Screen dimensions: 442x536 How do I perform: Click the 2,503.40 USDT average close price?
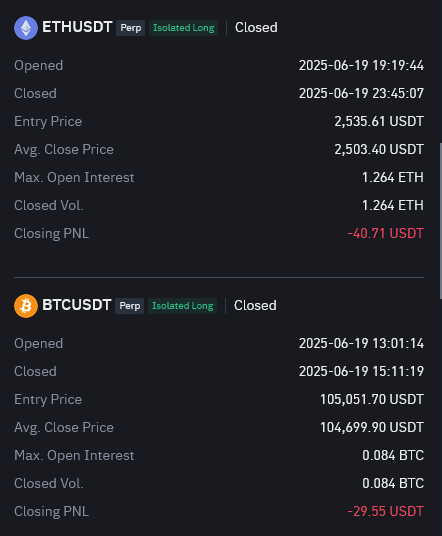tap(379, 149)
